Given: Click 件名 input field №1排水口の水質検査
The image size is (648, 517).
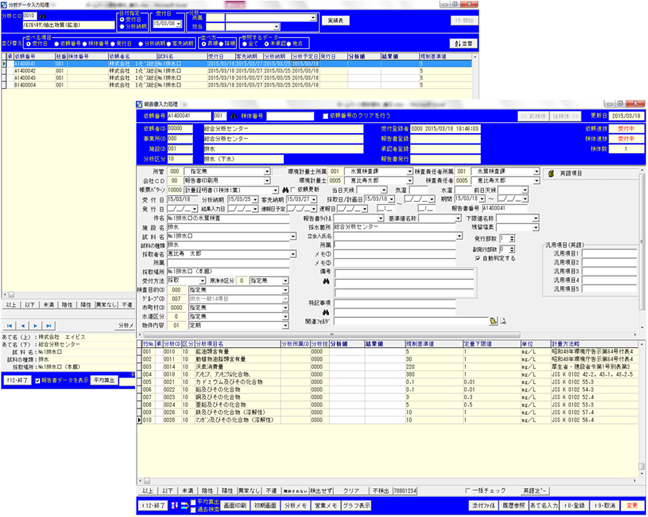Looking at the screenshot, I should [228, 218].
